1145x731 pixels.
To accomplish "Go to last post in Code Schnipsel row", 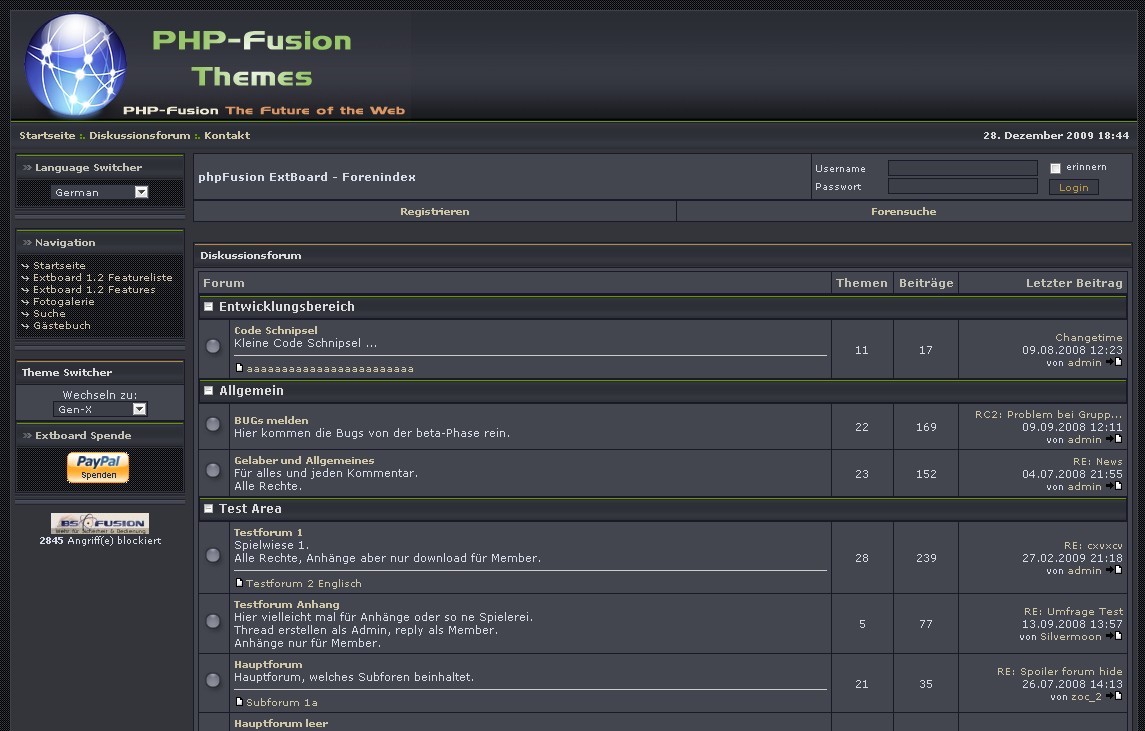I will click(x=1114, y=362).
